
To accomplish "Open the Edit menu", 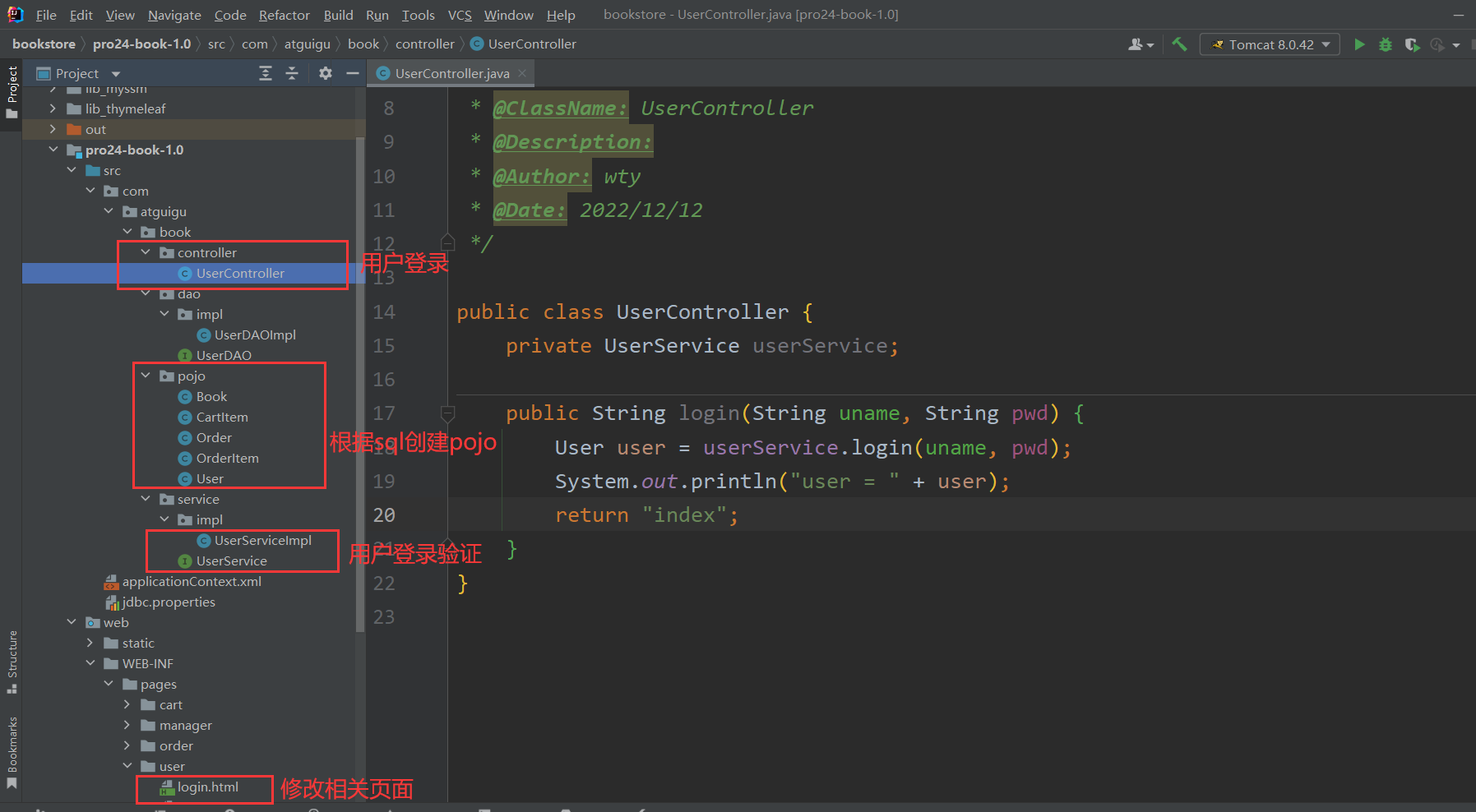I will coord(81,15).
